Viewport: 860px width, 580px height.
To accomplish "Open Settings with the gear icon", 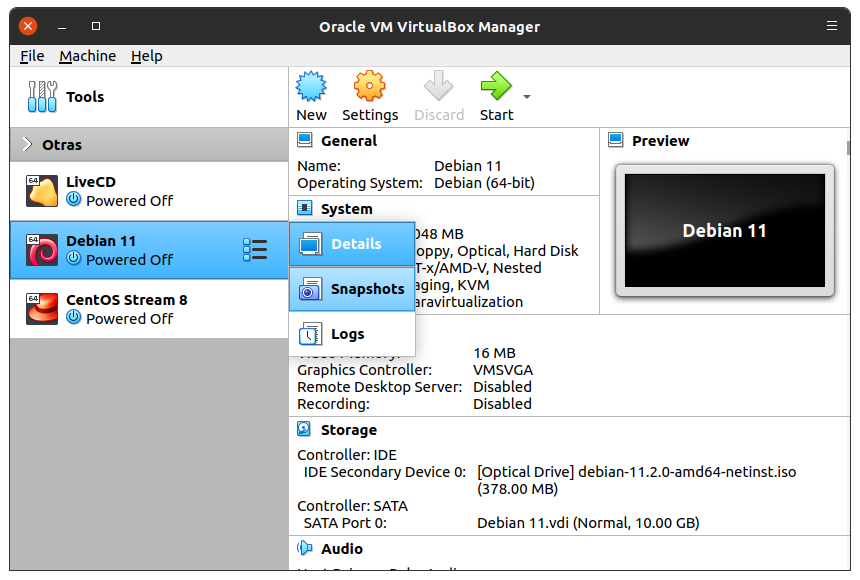I will point(370,88).
